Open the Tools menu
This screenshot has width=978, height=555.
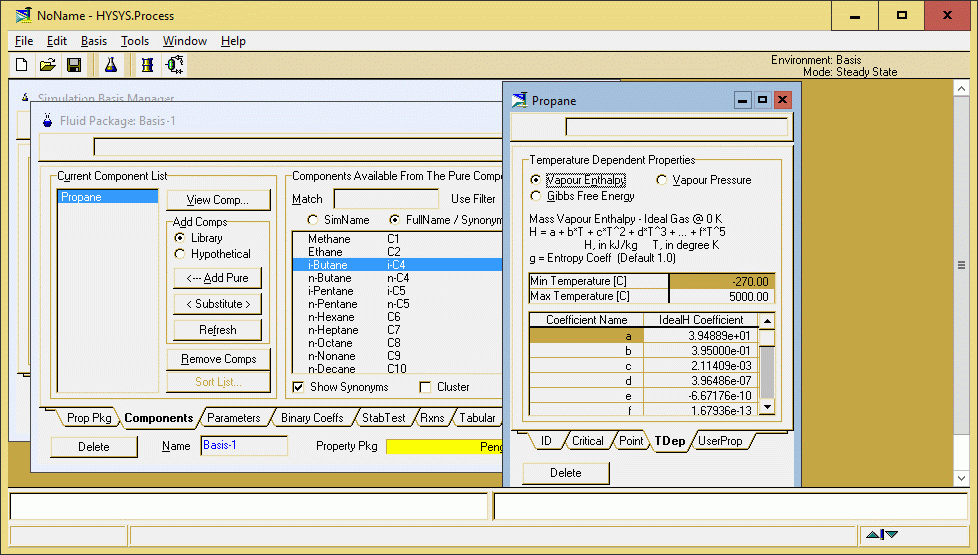coord(135,41)
